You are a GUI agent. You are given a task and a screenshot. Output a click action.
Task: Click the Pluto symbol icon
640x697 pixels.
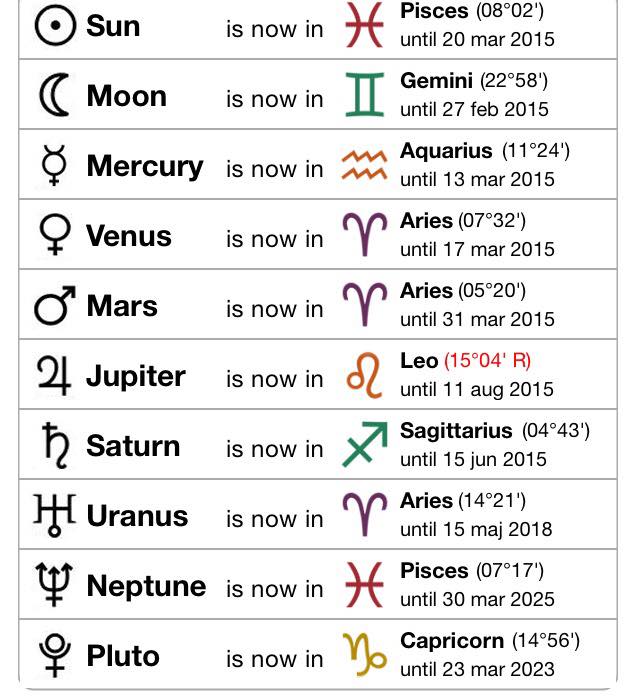click(x=55, y=655)
